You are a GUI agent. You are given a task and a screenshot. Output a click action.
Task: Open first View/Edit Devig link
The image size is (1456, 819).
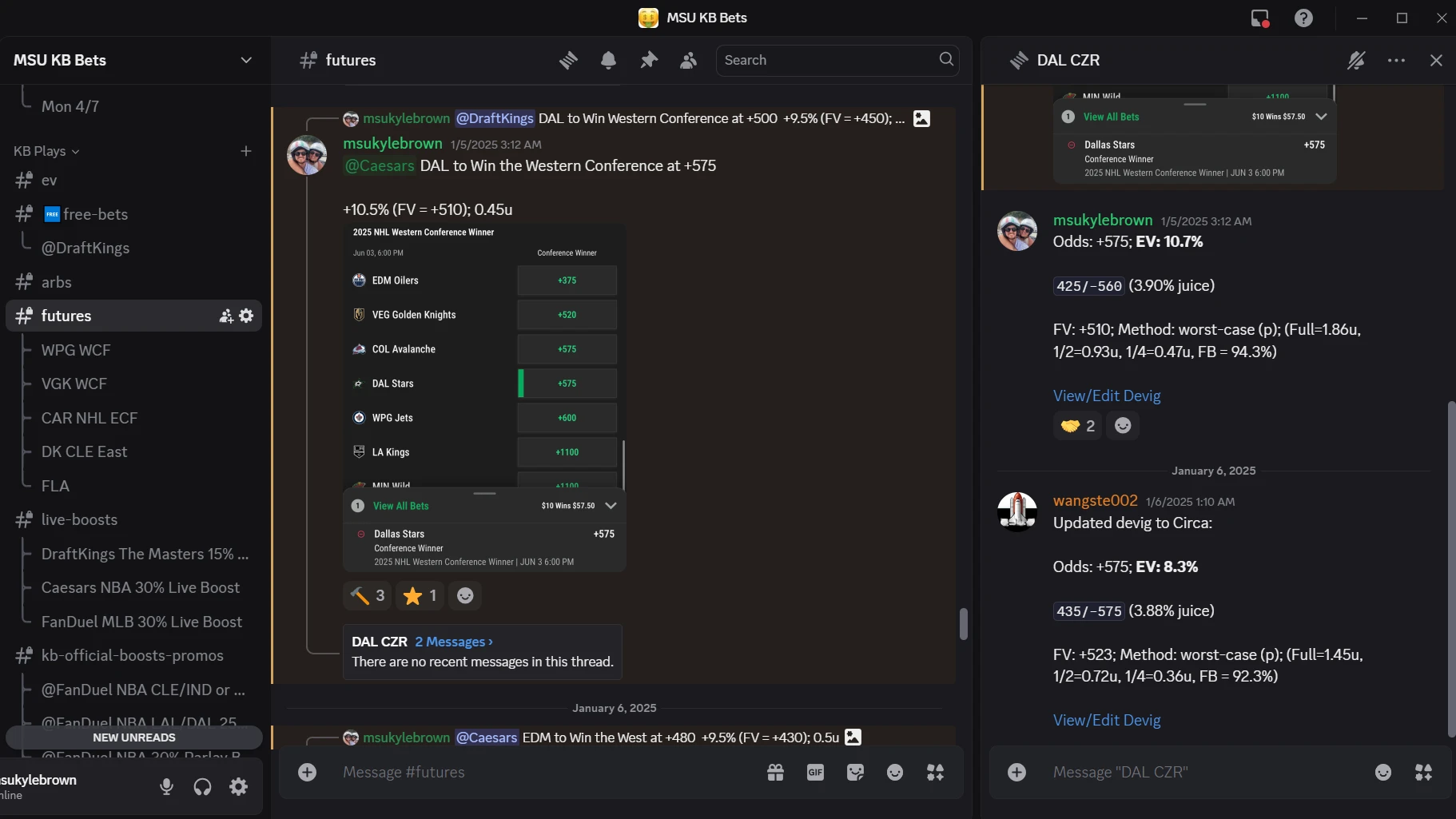tap(1107, 396)
